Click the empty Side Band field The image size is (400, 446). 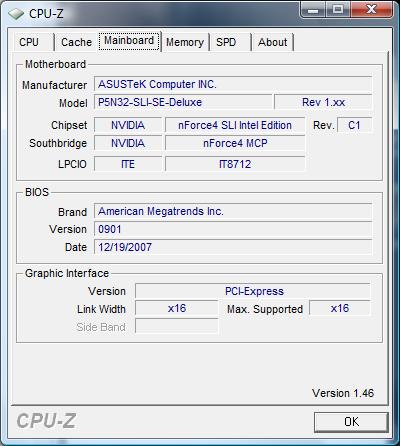click(177, 326)
